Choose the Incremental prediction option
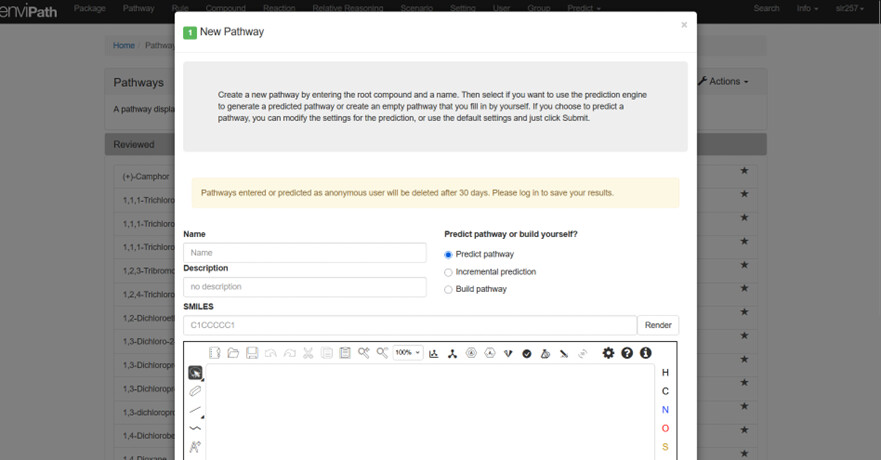This screenshot has width=881, height=460. point(448,272)
